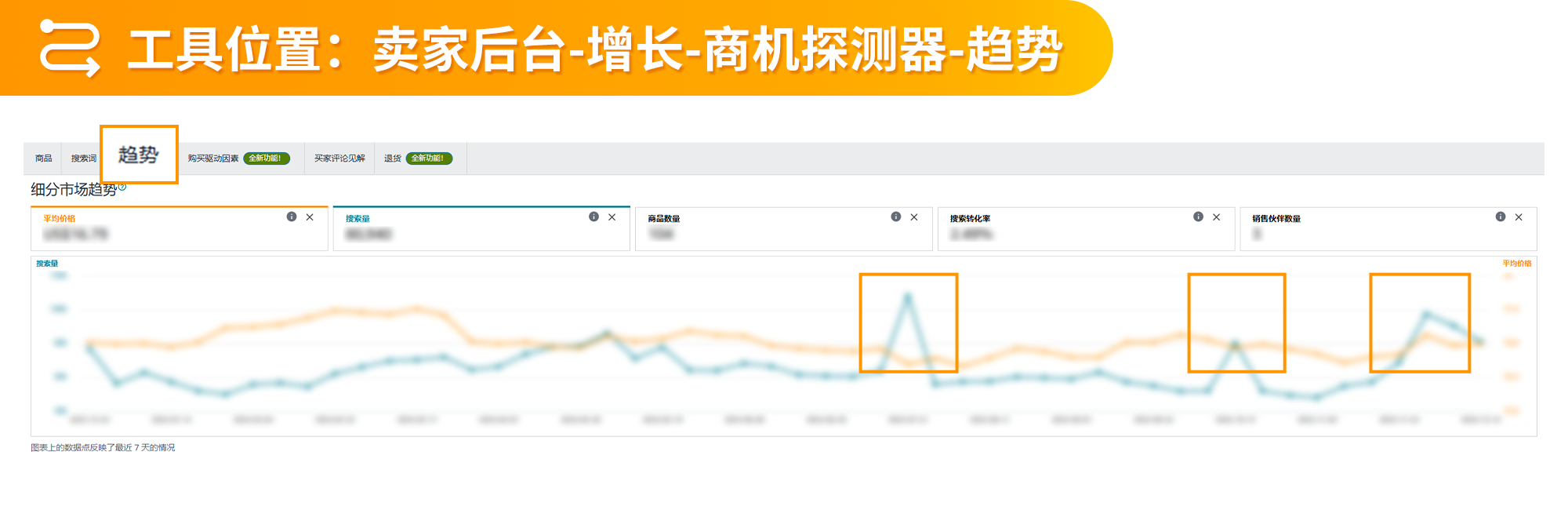Click the 细分市场趋势 heading

click(x=74, y=190)
